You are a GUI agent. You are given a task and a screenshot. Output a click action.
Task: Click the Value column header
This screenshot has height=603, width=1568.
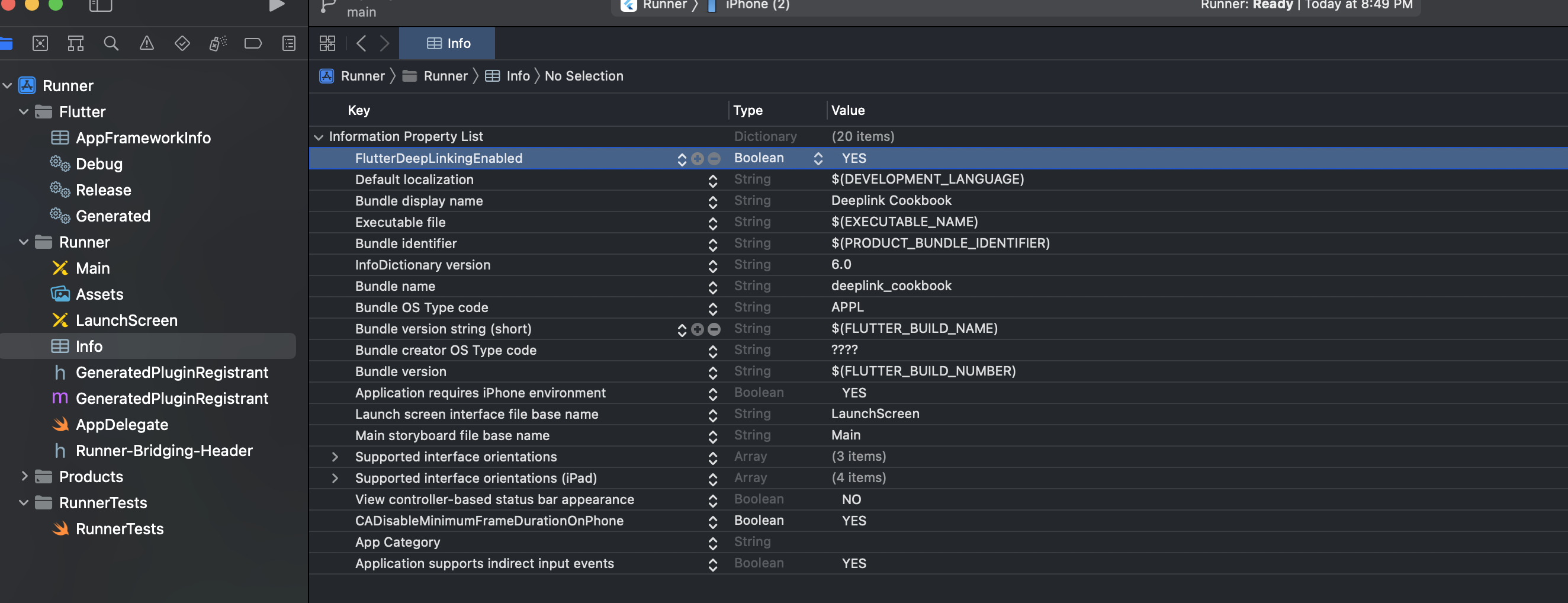[848, 110]
